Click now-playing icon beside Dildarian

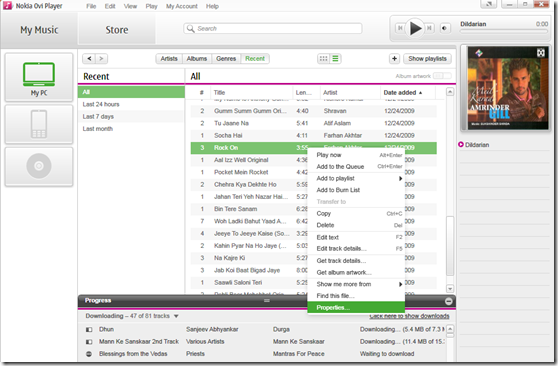pyautogui.click(x=461, y=145)
